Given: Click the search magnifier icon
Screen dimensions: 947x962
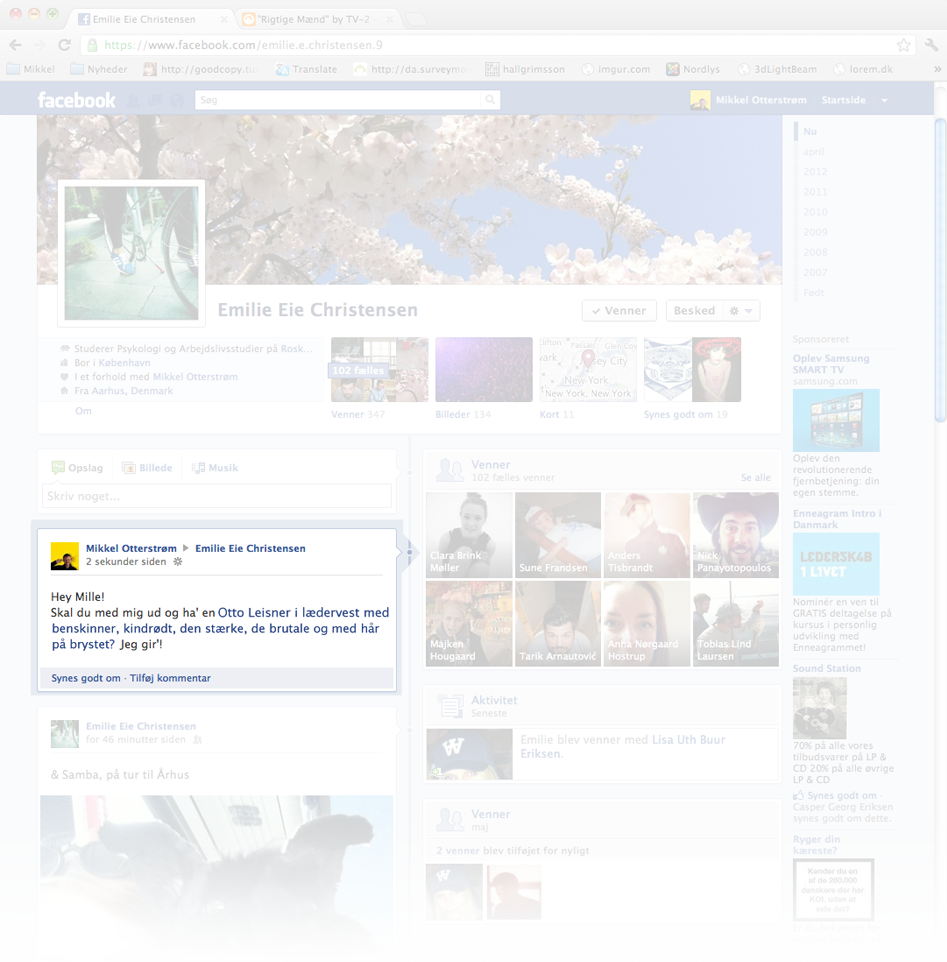Looking at the screenshot, I should (490, 99).
